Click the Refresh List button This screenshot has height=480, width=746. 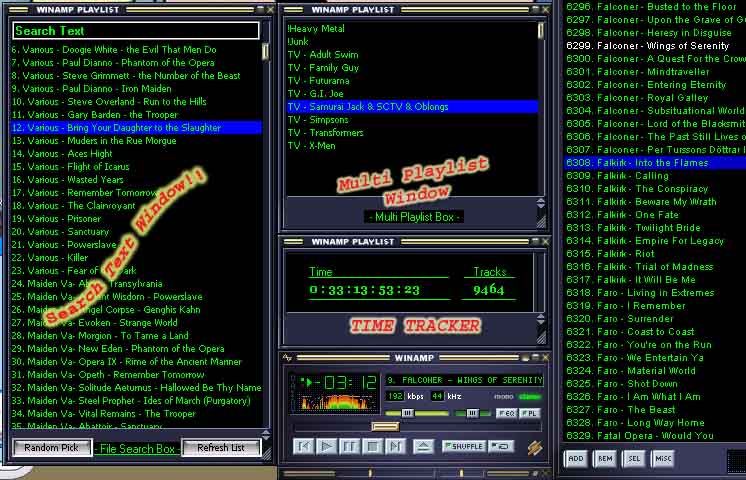tap(221, 448)
